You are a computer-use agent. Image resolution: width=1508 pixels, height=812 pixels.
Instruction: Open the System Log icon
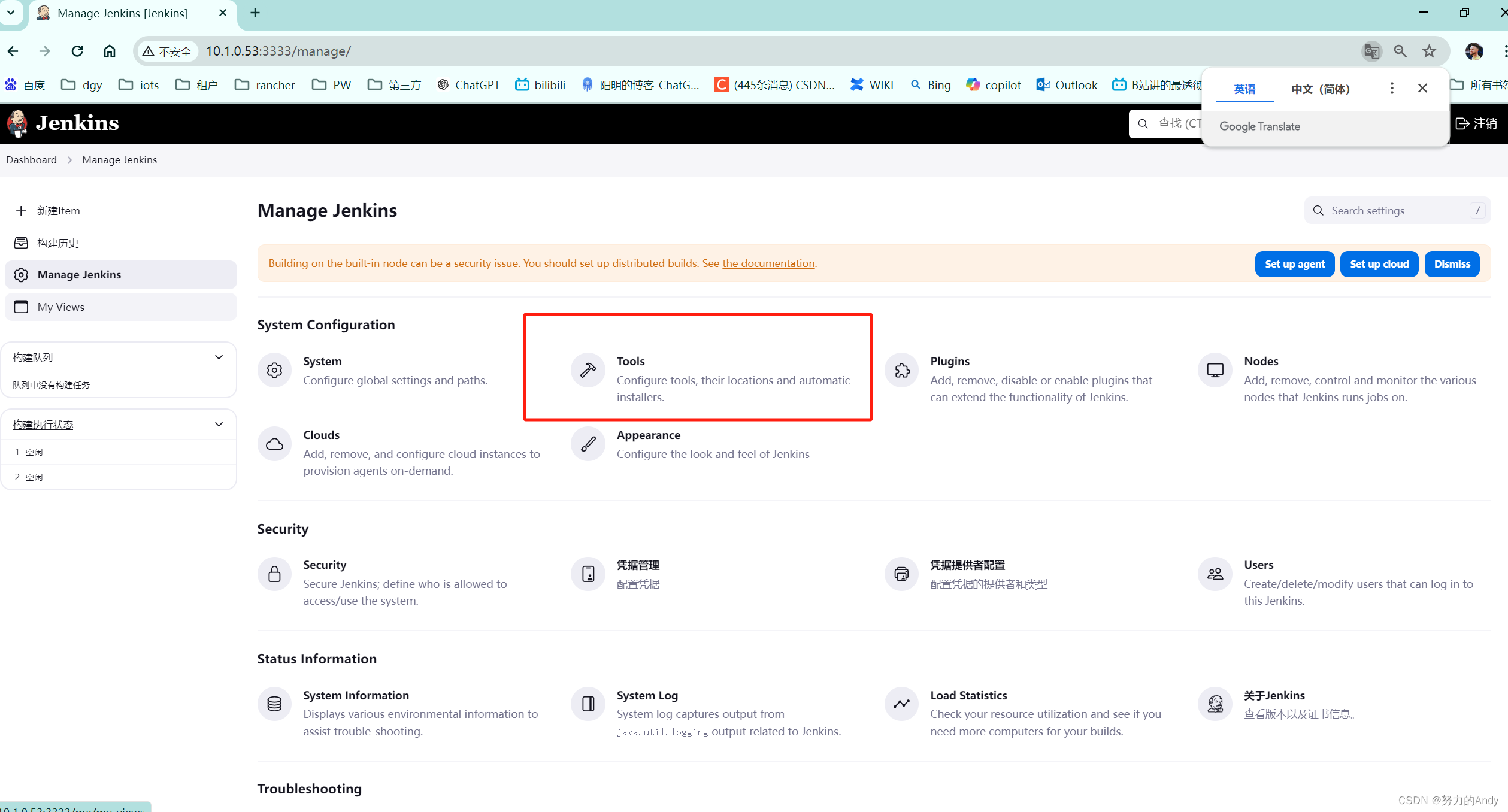click(x=588, y=704)
